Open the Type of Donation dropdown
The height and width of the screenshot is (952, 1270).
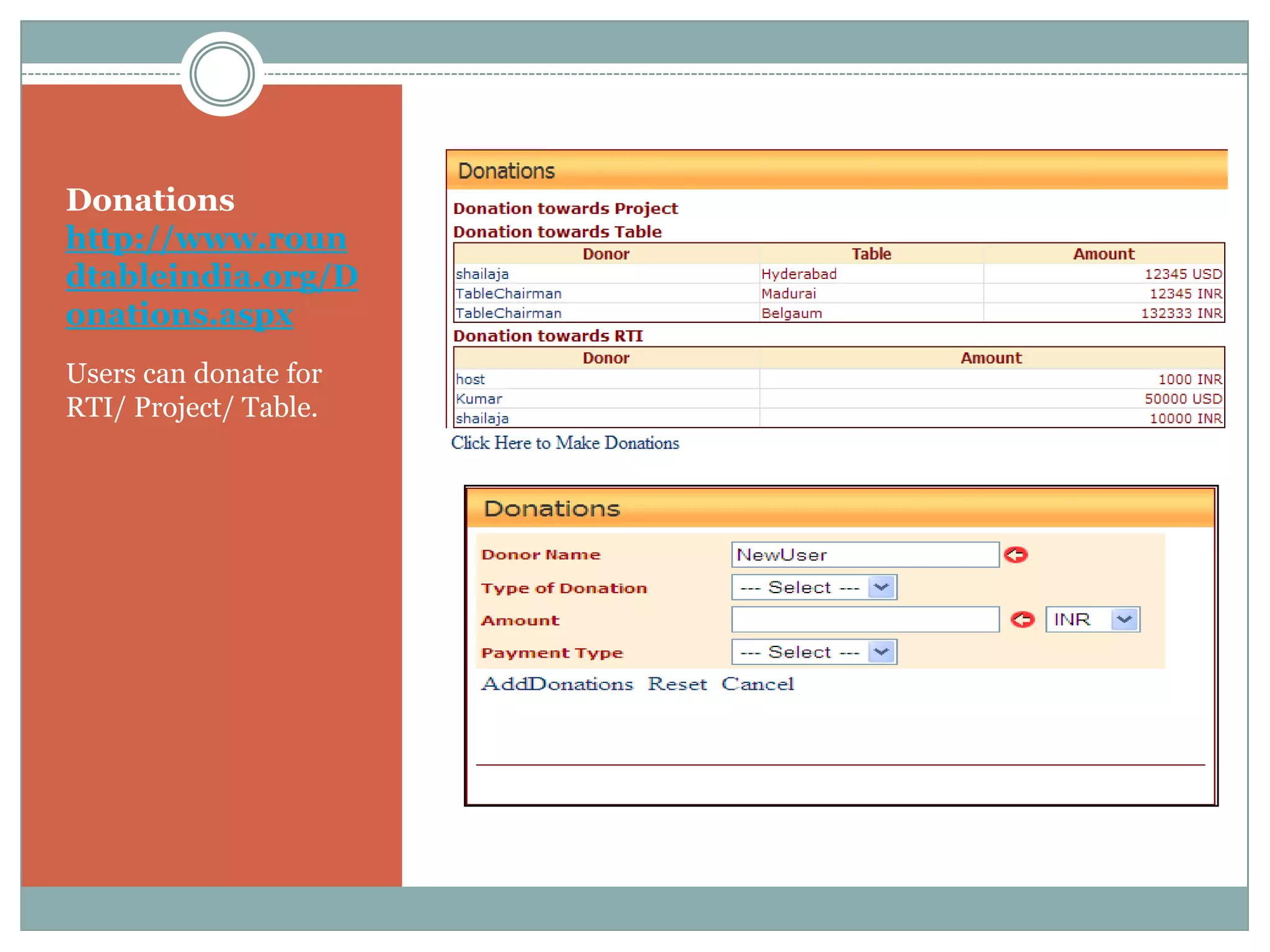pyautogui.click(x=814, y=587)
